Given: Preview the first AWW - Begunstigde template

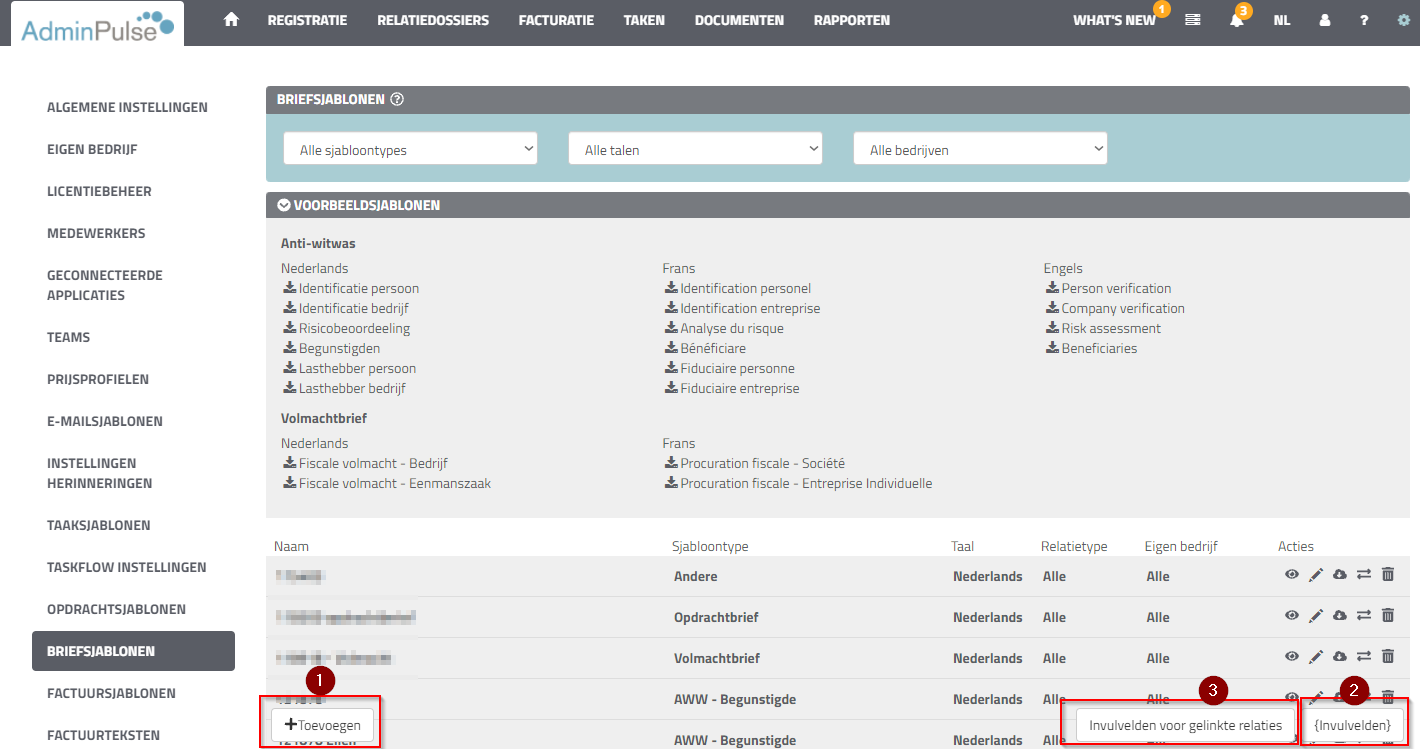Looking at the screenshot, I should [1291, 696].
